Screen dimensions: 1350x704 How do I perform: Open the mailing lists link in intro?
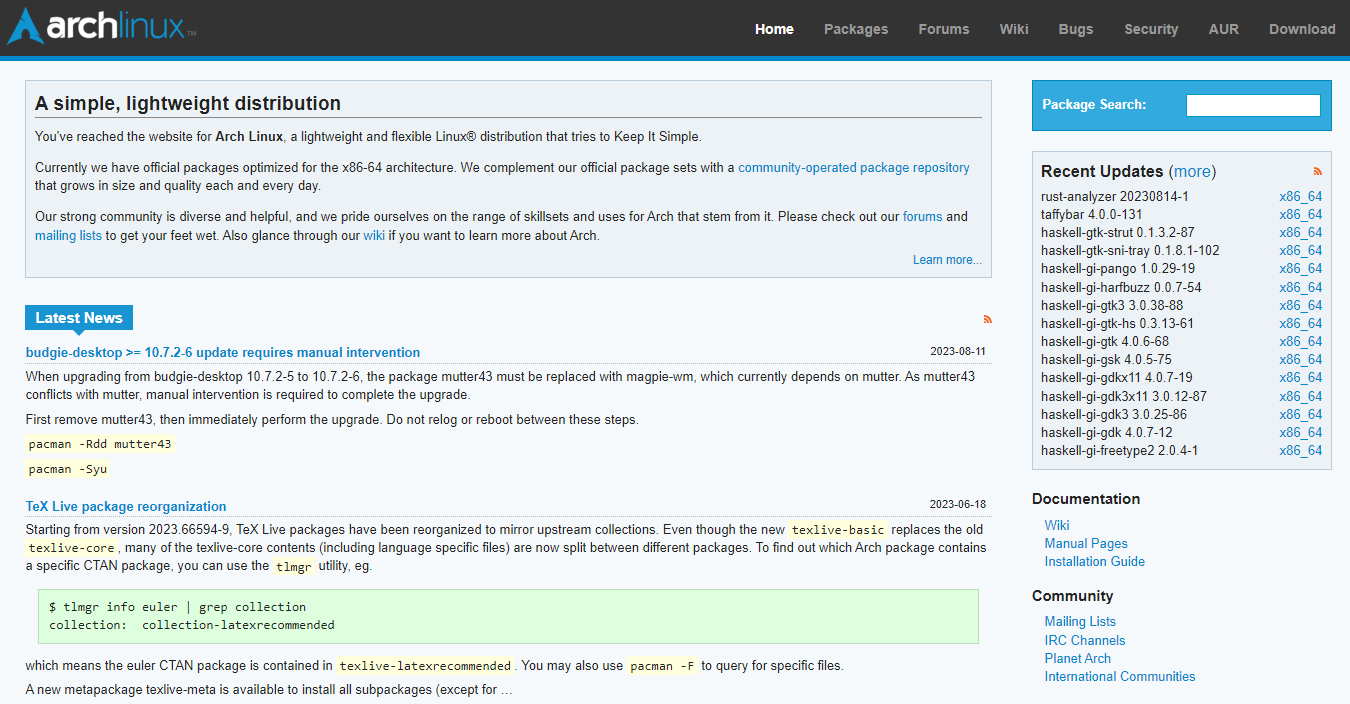[68, 236]
